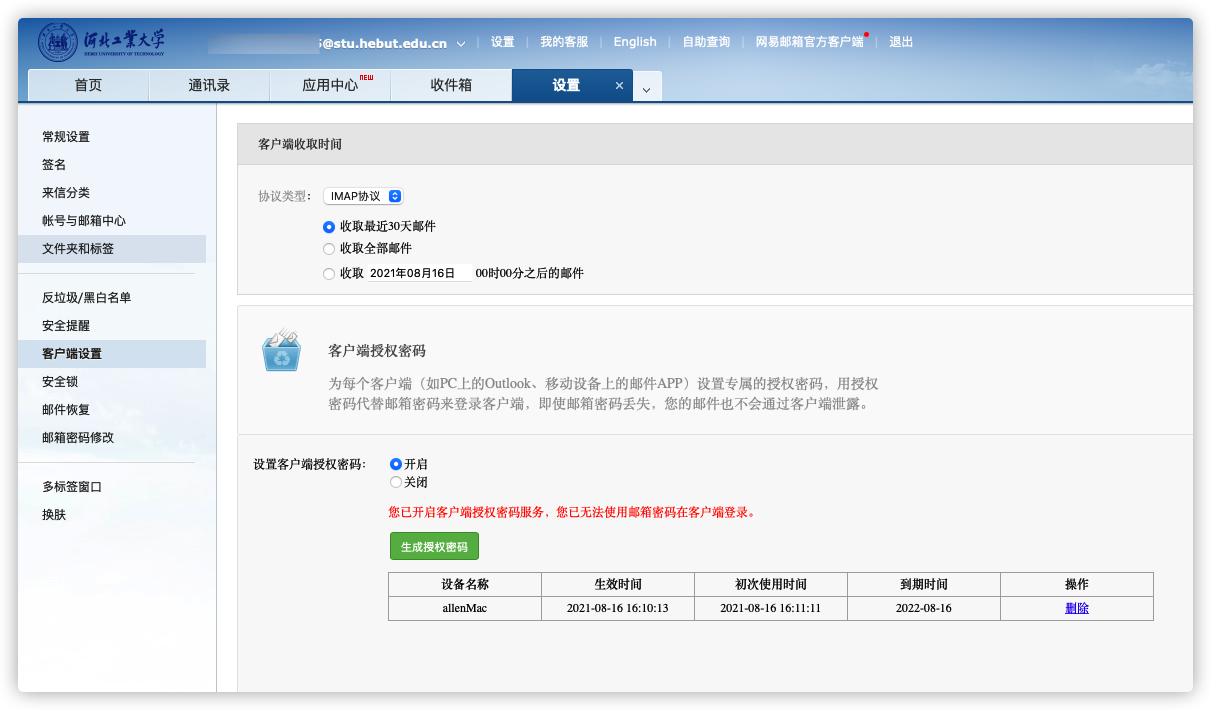Click the 生成授权密码 button

click(x=434, y=546)
